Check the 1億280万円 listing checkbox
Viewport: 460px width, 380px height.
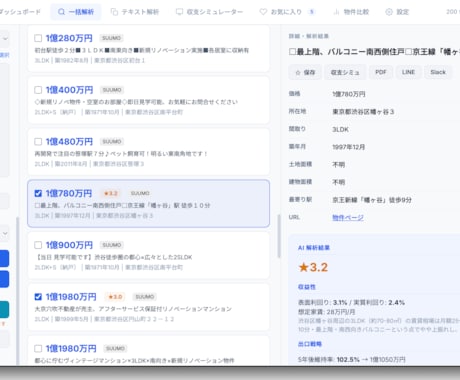pos(38,38)
